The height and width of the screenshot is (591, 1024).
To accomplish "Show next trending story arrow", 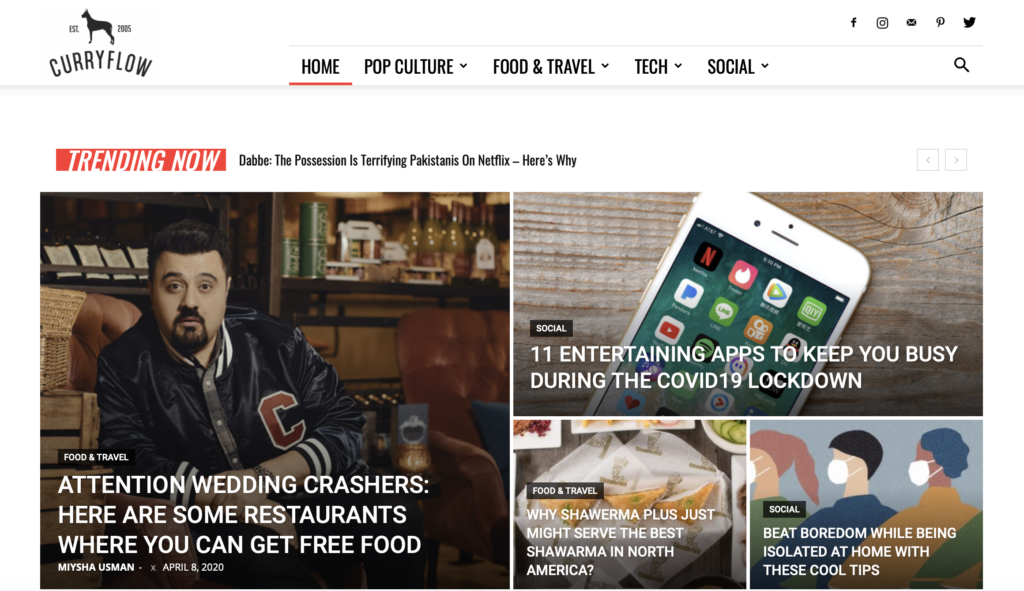I will tap(956, 160).
